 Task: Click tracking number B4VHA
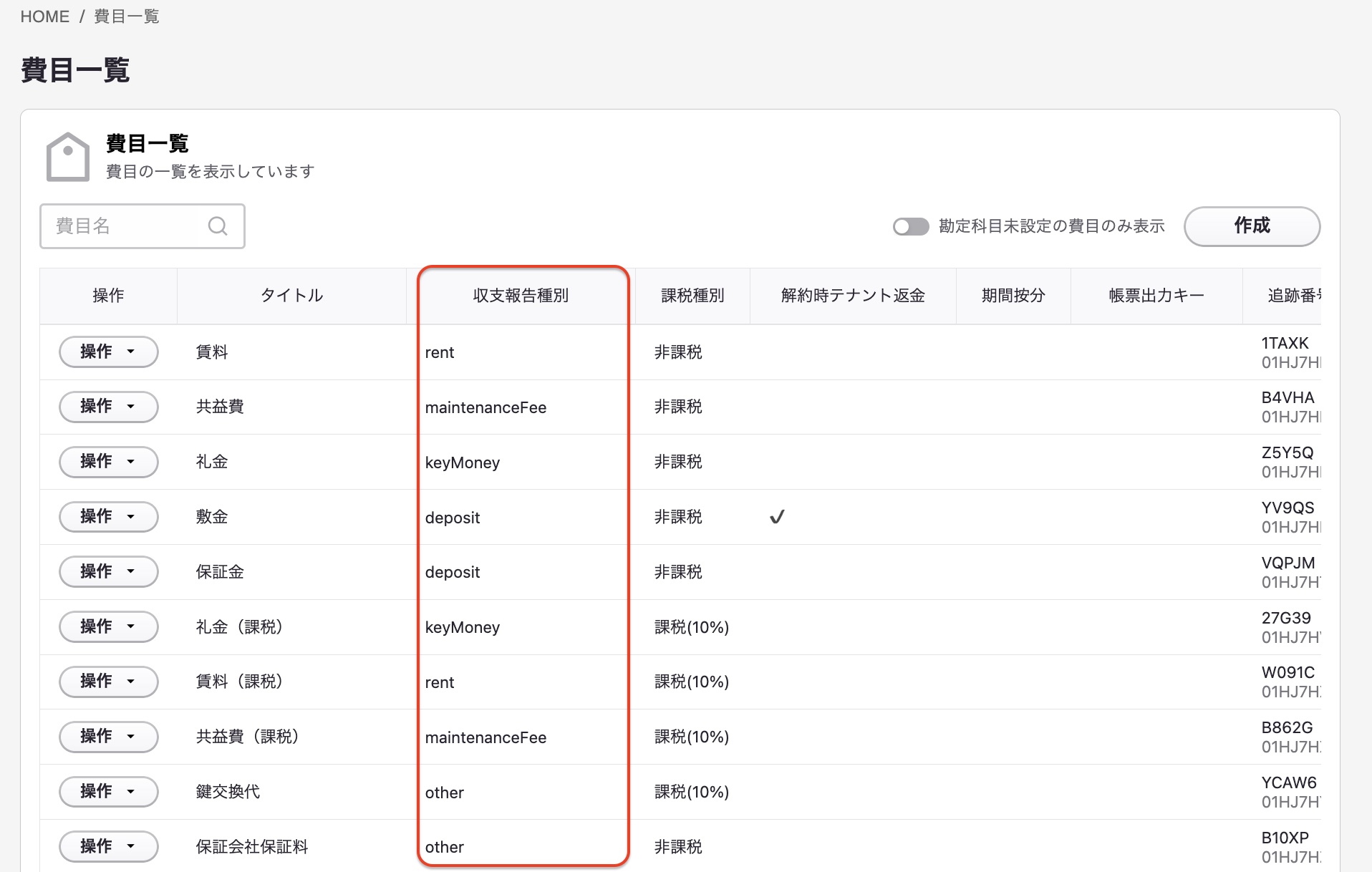point(1288,397)
